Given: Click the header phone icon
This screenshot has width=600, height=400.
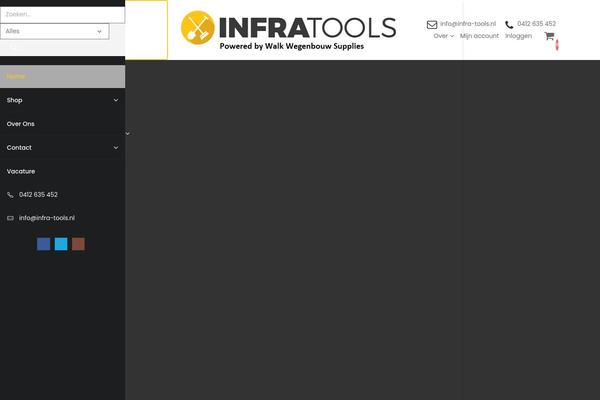Looking at the screenshot, I should 509,24.
